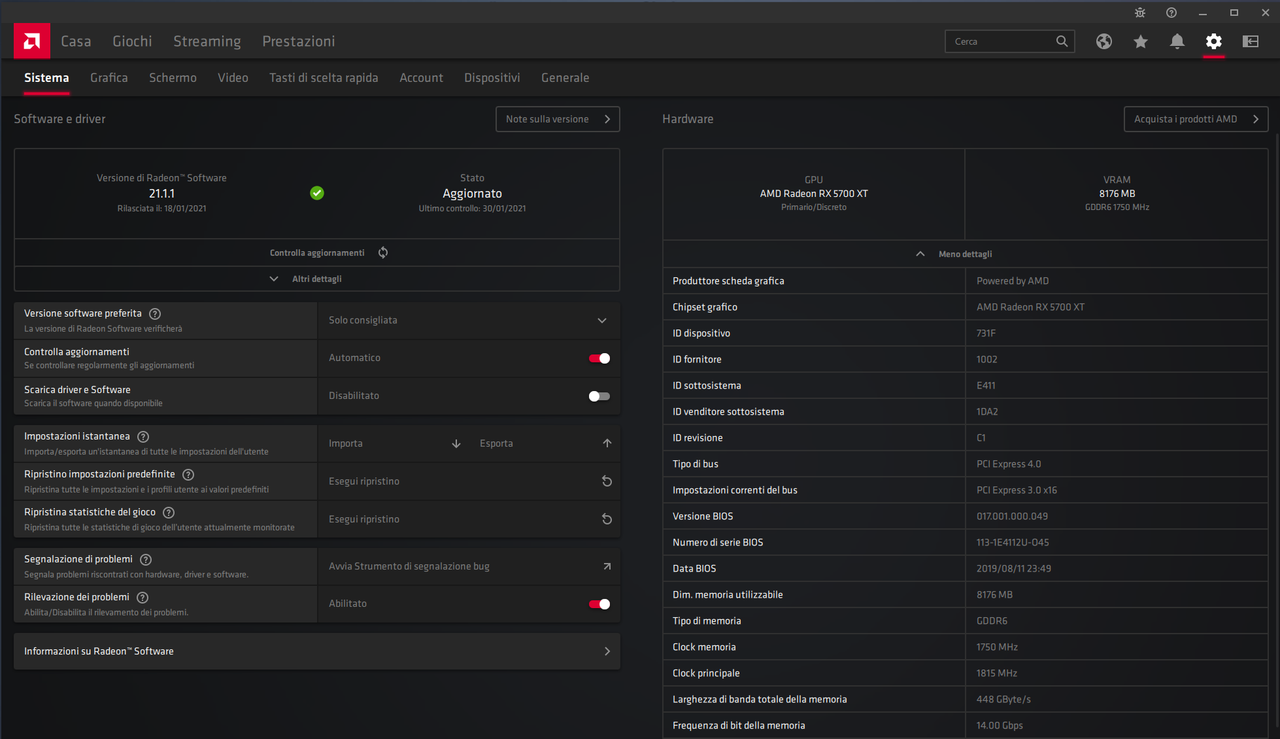Viewport: 1280px width, 739px height.
Task: Click Note sulla versione button
Action: coord(558,119)
